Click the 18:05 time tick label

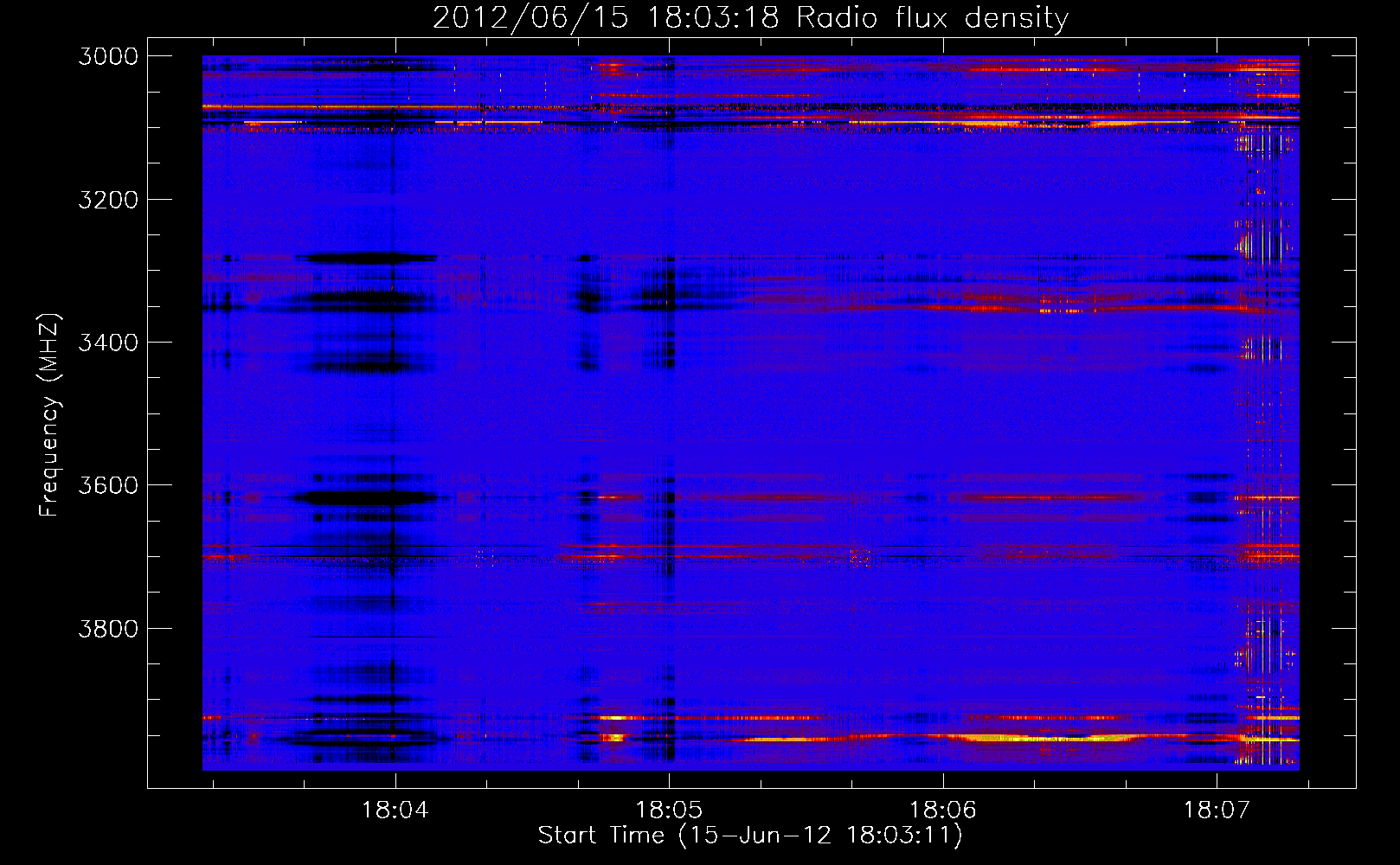point(669,810)
